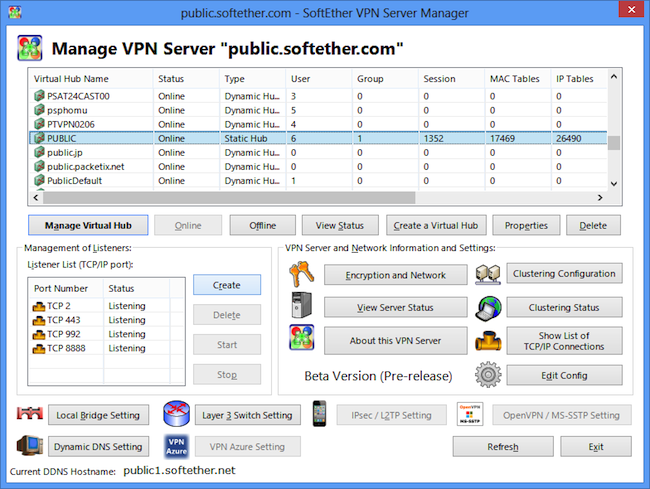Click the listener icon for TCP 2
Viewport: 650px width, 489px height.
(x=39, y=306)
